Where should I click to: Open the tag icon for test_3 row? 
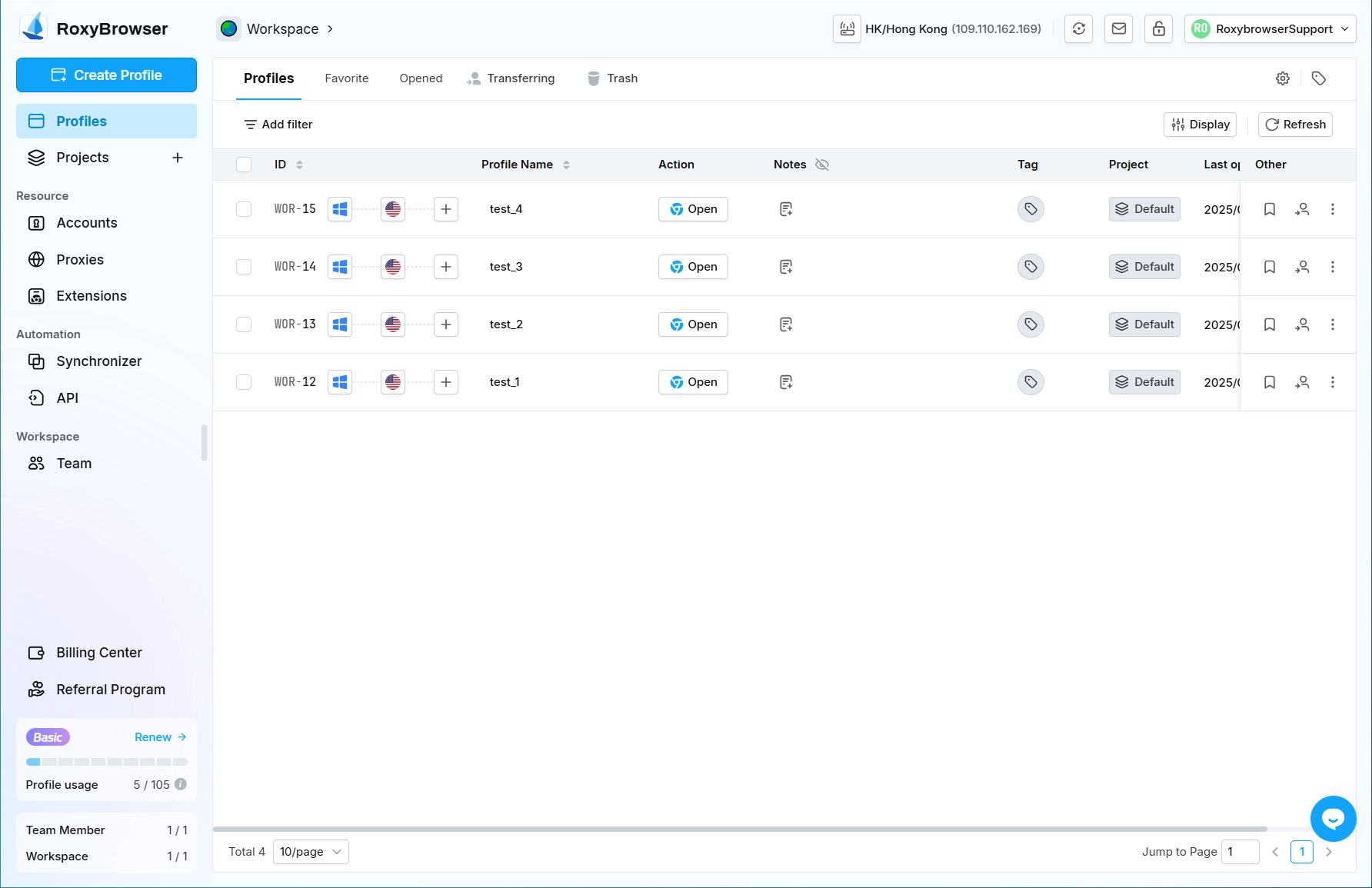(1031, 267)
